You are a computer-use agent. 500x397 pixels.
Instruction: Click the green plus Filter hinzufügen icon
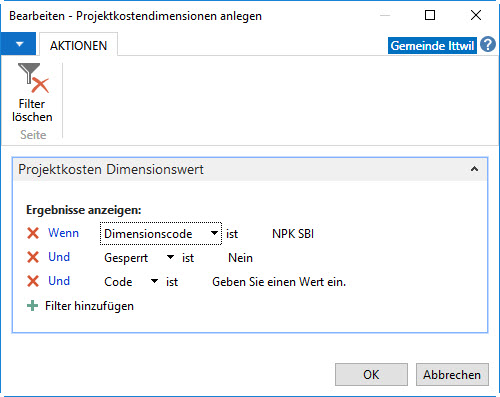tap(32, 306)
